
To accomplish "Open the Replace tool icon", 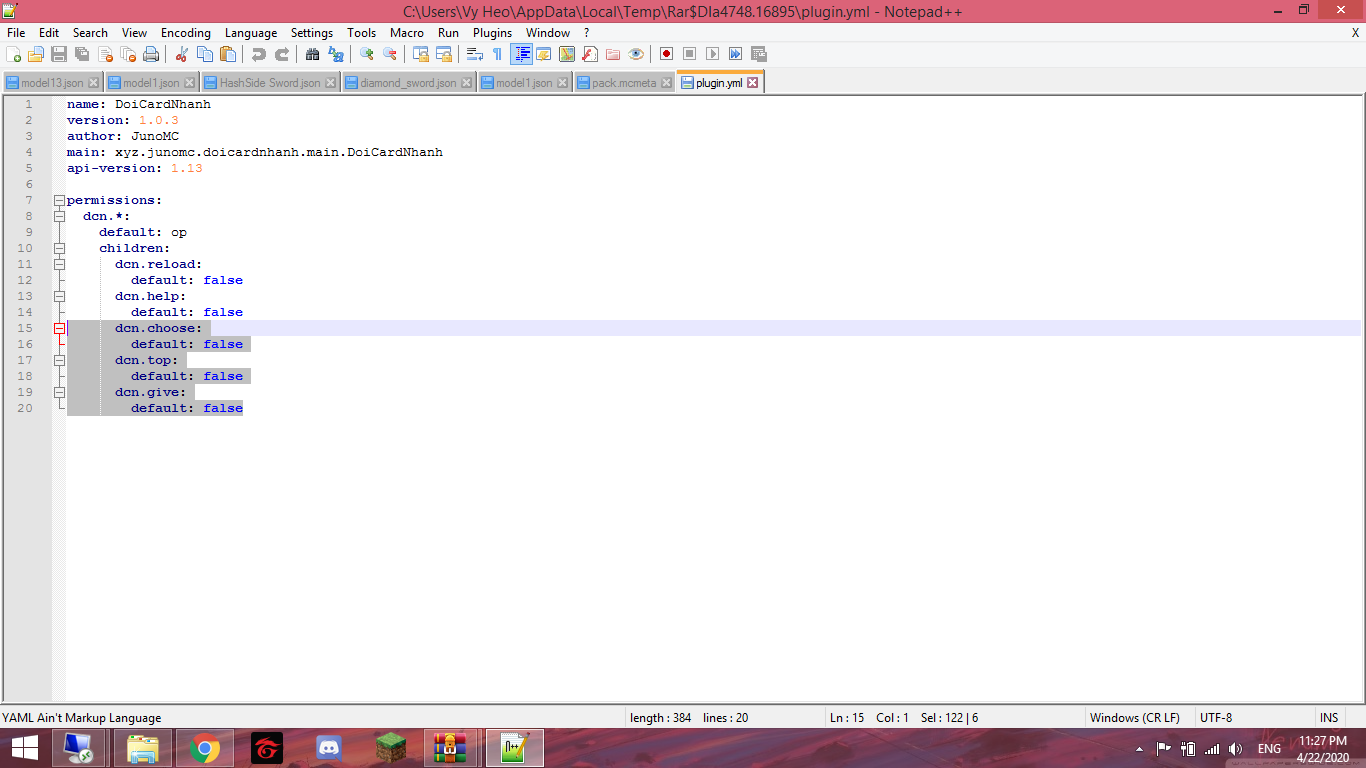I will click(336, 54).
